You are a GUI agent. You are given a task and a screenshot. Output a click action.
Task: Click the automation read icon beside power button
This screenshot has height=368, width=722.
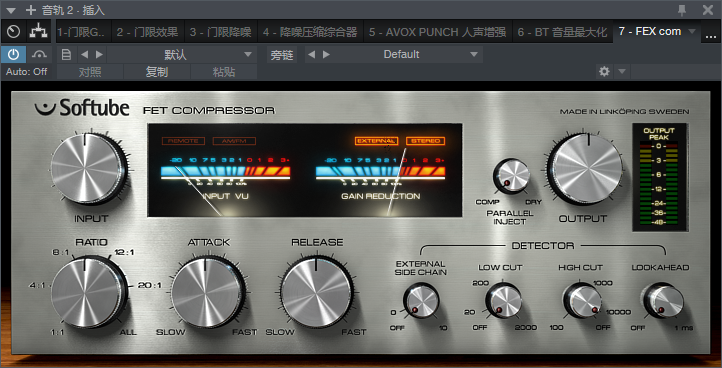tap(40, 55)
